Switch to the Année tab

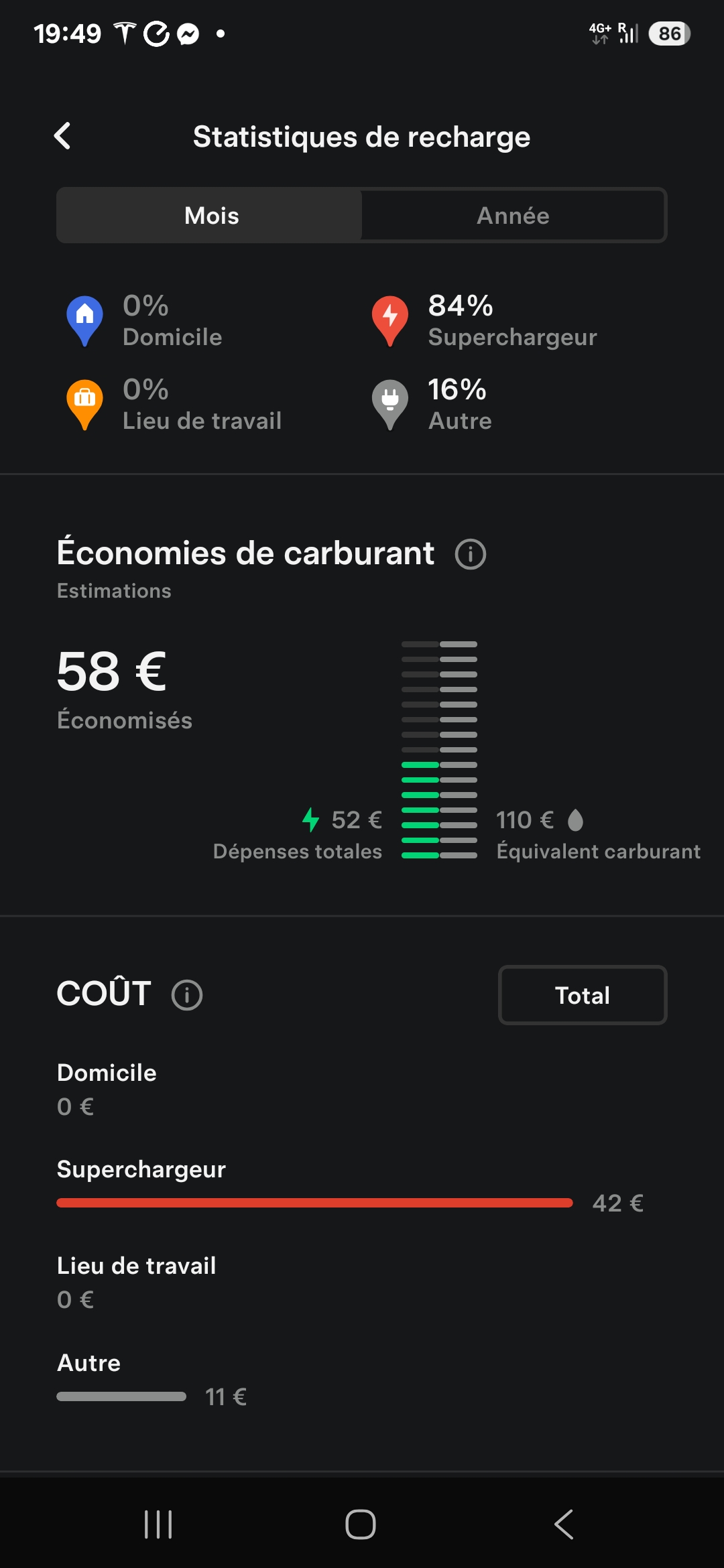pos(513,216)
